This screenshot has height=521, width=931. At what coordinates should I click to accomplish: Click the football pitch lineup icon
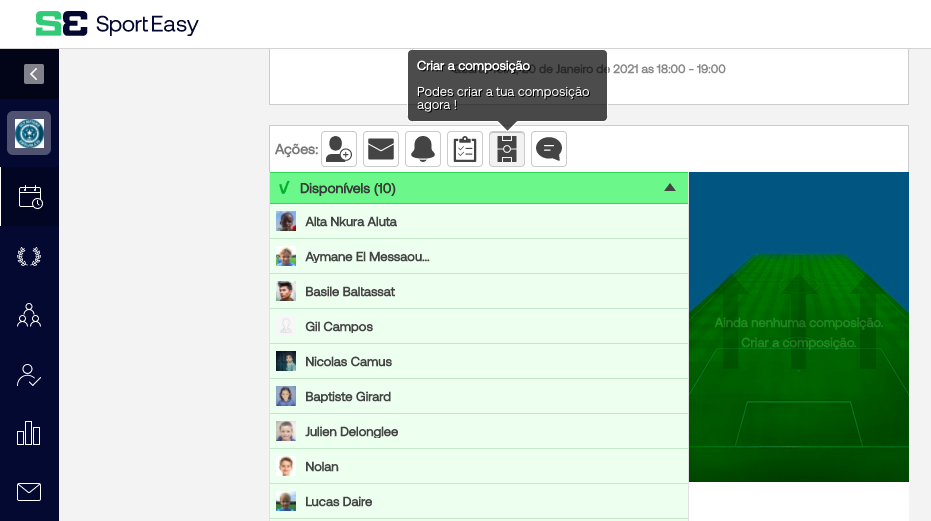(x=507, y=149)
